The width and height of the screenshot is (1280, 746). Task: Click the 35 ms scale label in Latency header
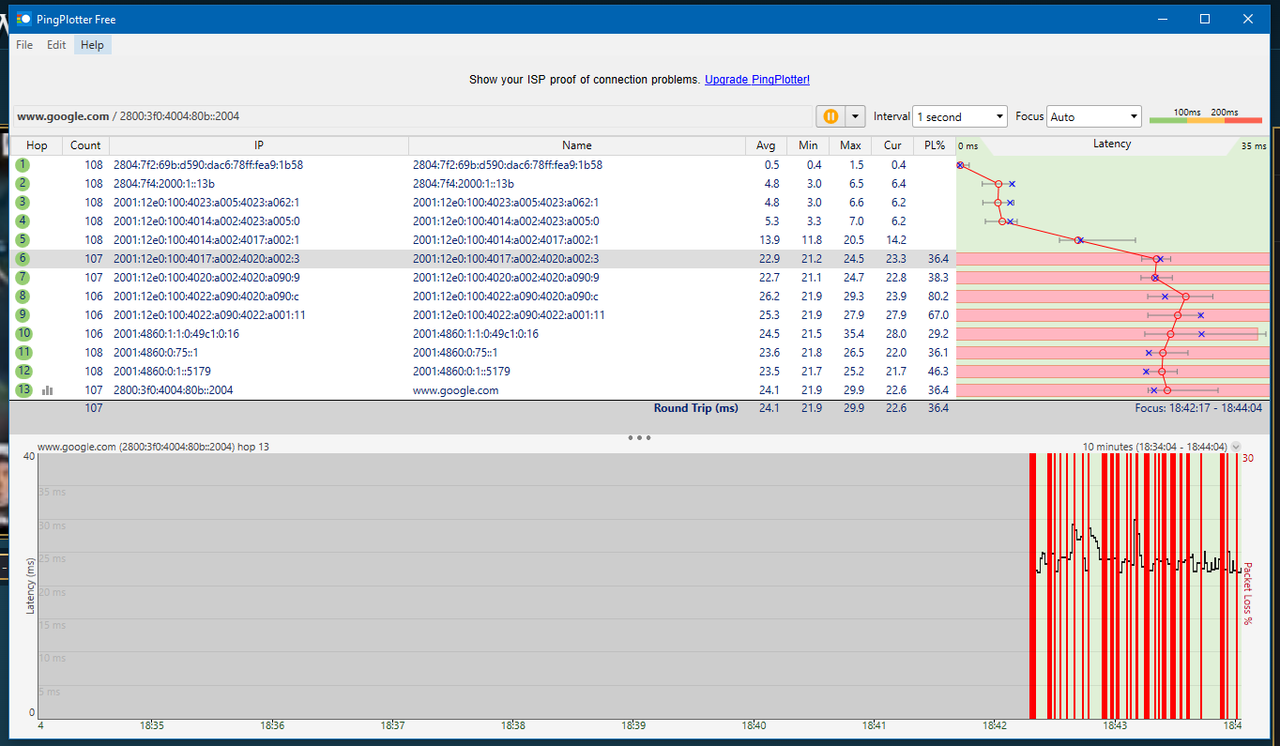[1252, 146]
